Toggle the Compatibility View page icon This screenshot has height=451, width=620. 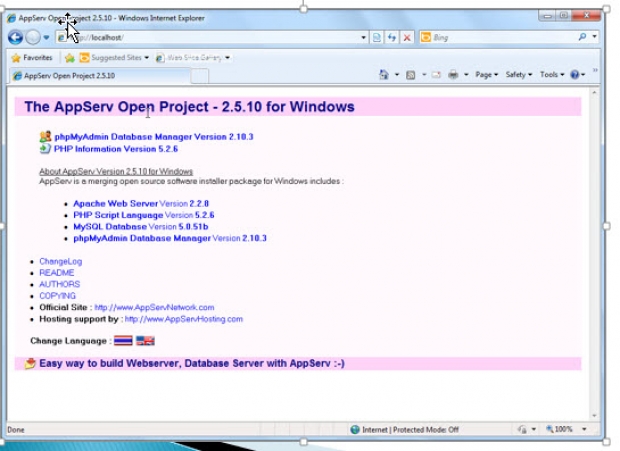[x=377, y=38]
